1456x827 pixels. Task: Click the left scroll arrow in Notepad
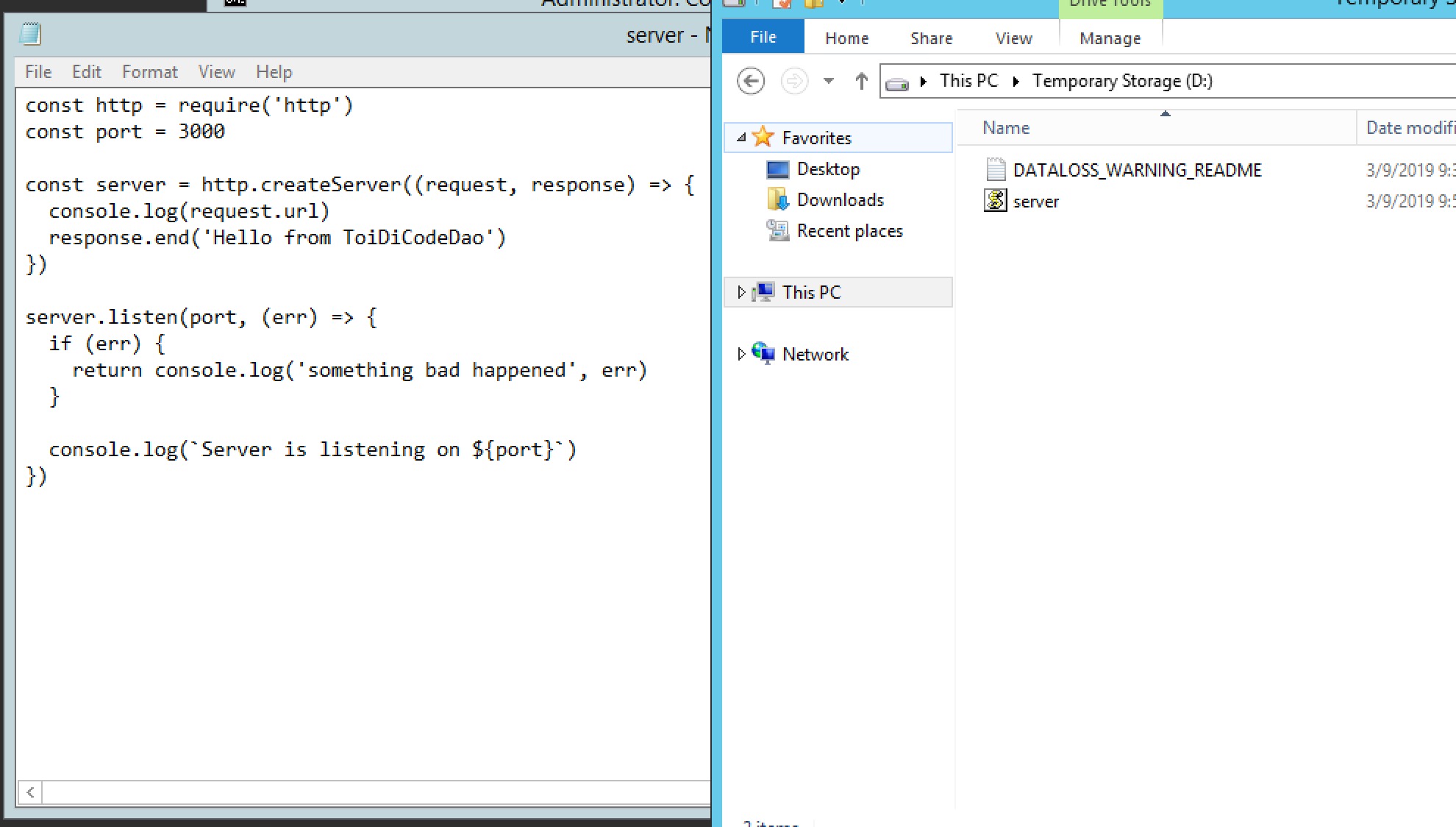pyautogui.click(x=30, y=792)
